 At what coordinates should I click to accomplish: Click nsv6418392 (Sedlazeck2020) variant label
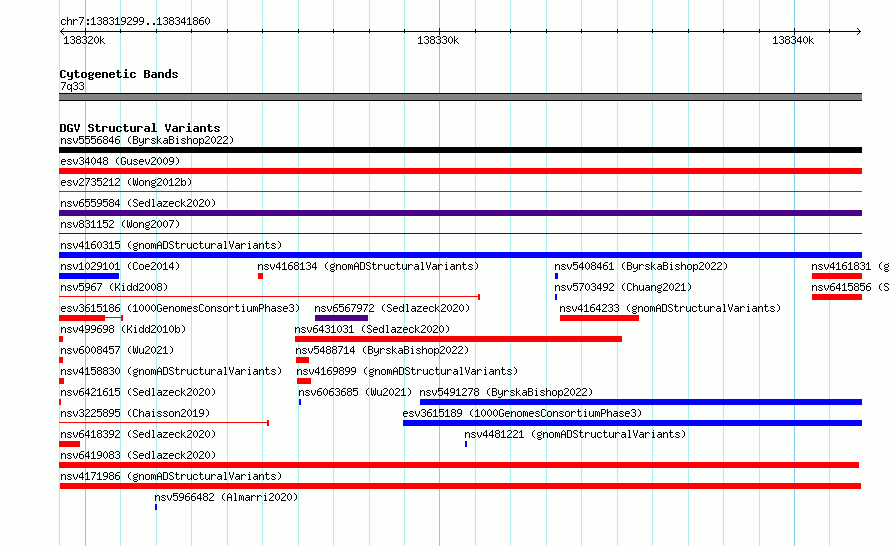point(138,434)
